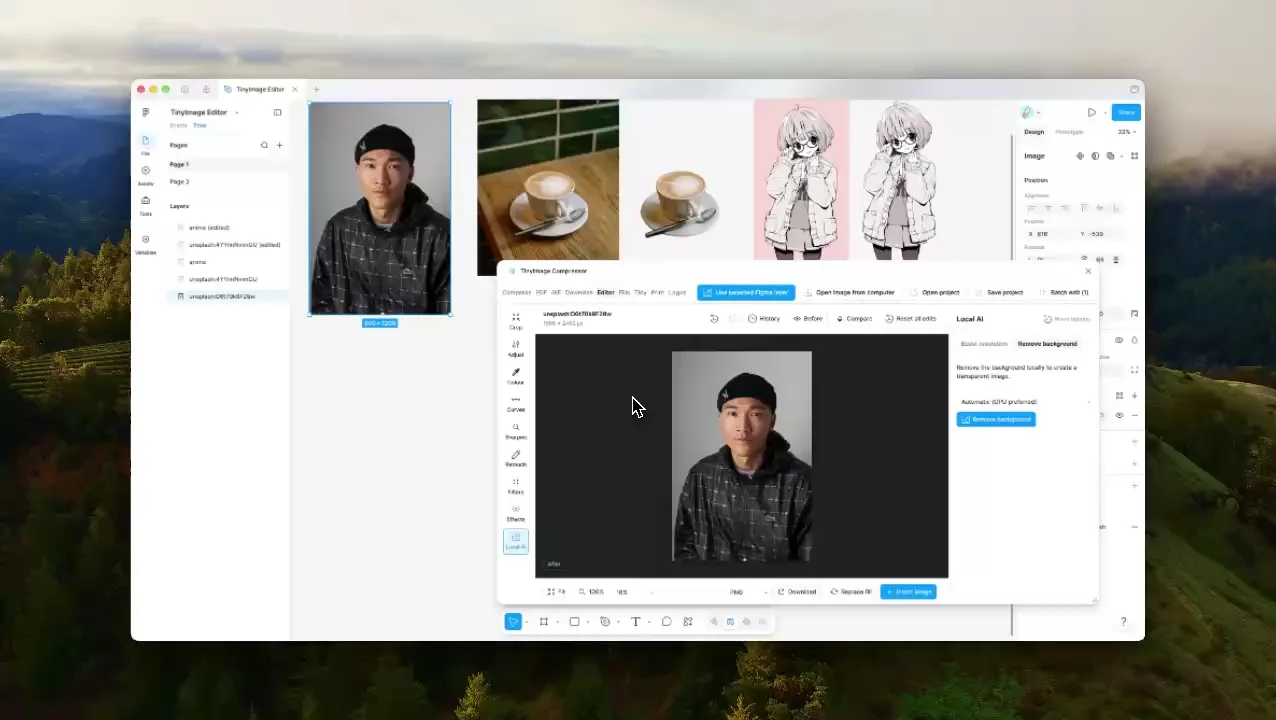This screenshot has height=720, width=1276.
Task: Click the Figma home icon in title bar
Action: 185,89
